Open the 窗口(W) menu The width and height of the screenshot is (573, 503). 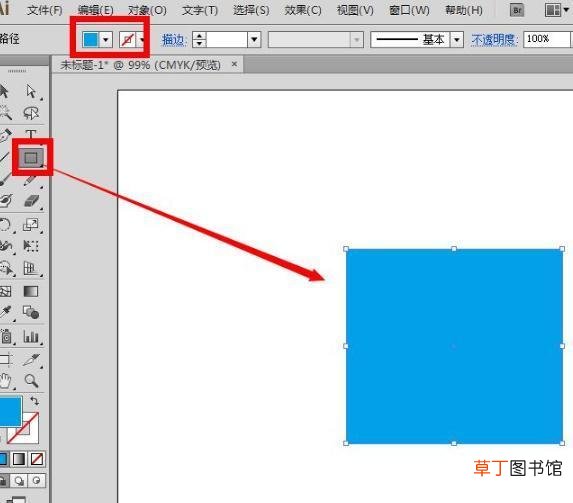409,10
